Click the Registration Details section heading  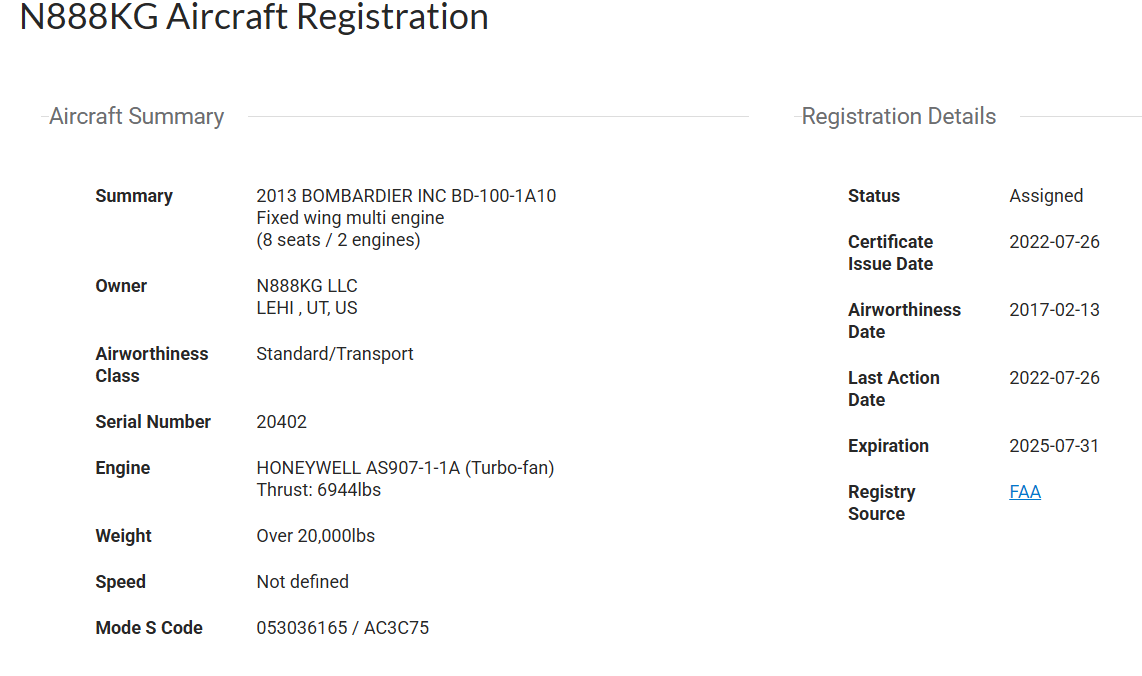pyautogui.click(x=898, y=117)
